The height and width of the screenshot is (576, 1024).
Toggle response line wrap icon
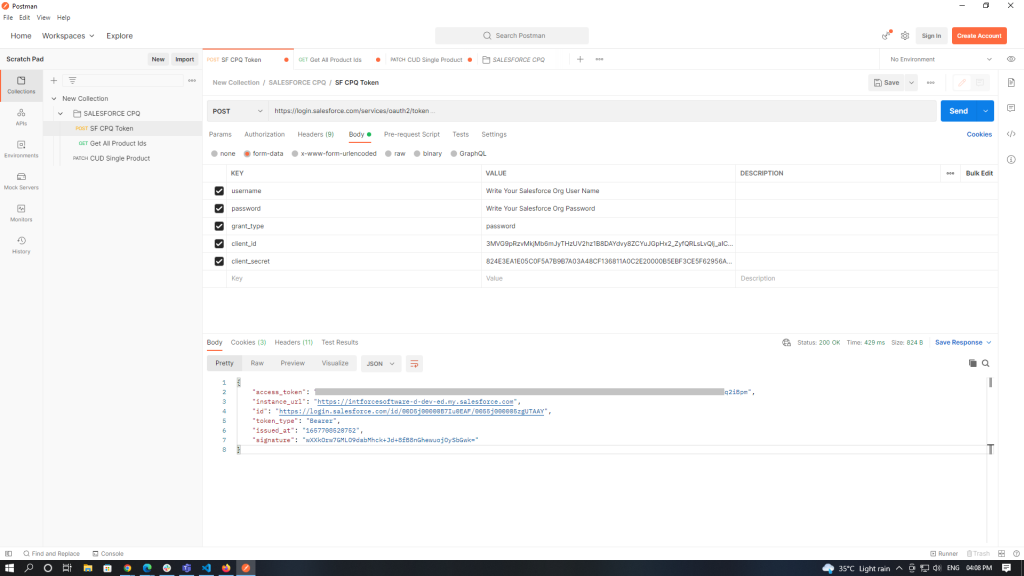point(414,364)
